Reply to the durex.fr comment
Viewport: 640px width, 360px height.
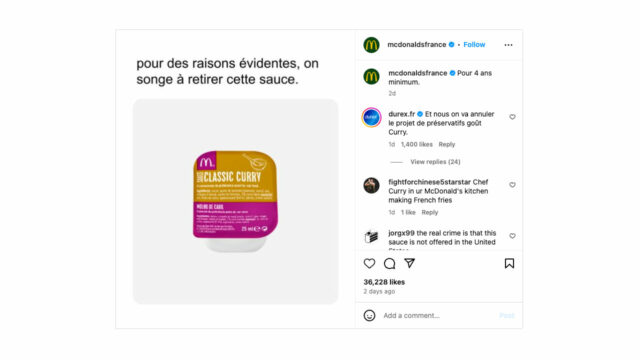click(x=447, y=144)
